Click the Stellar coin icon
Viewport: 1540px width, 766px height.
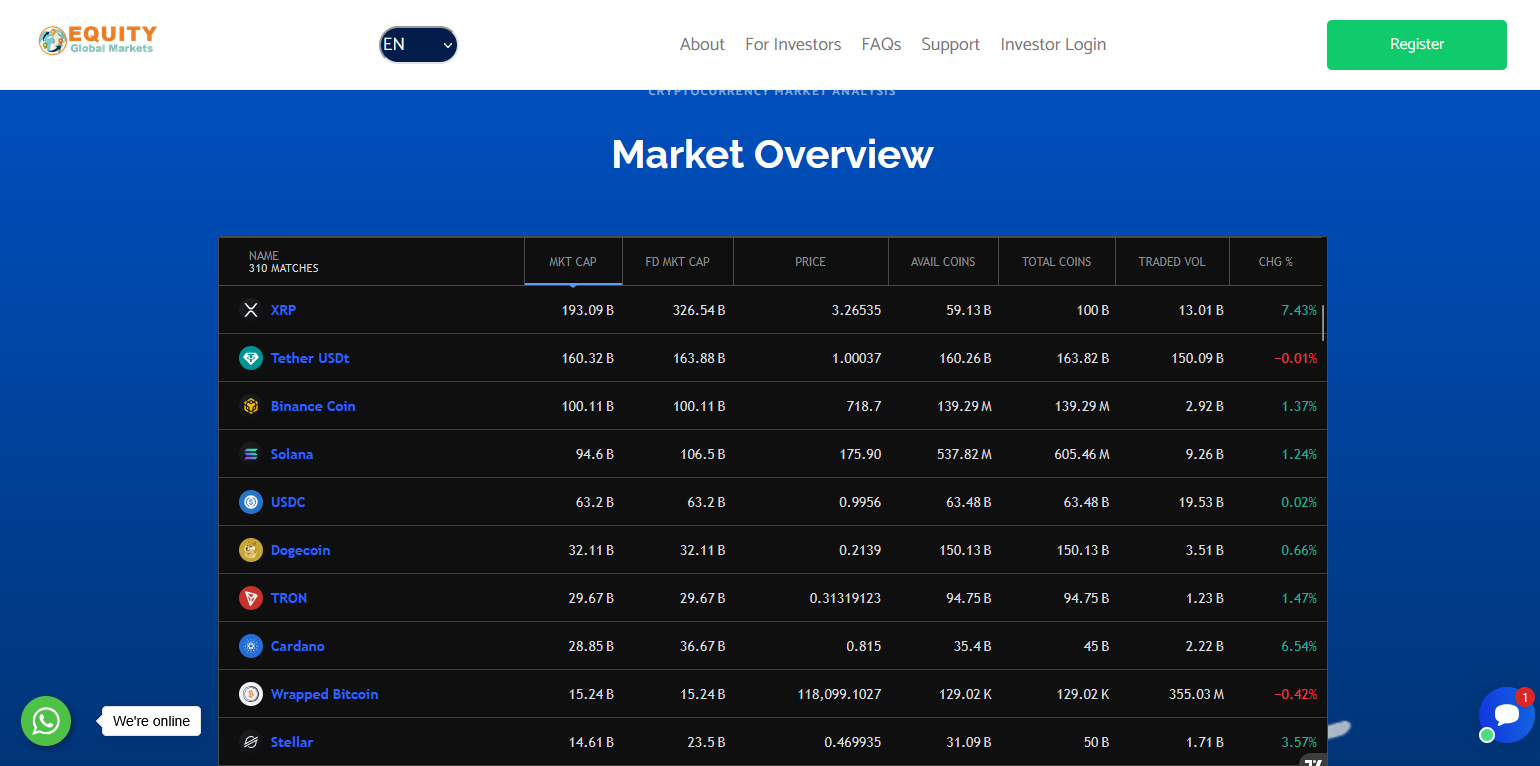point(251,742)
